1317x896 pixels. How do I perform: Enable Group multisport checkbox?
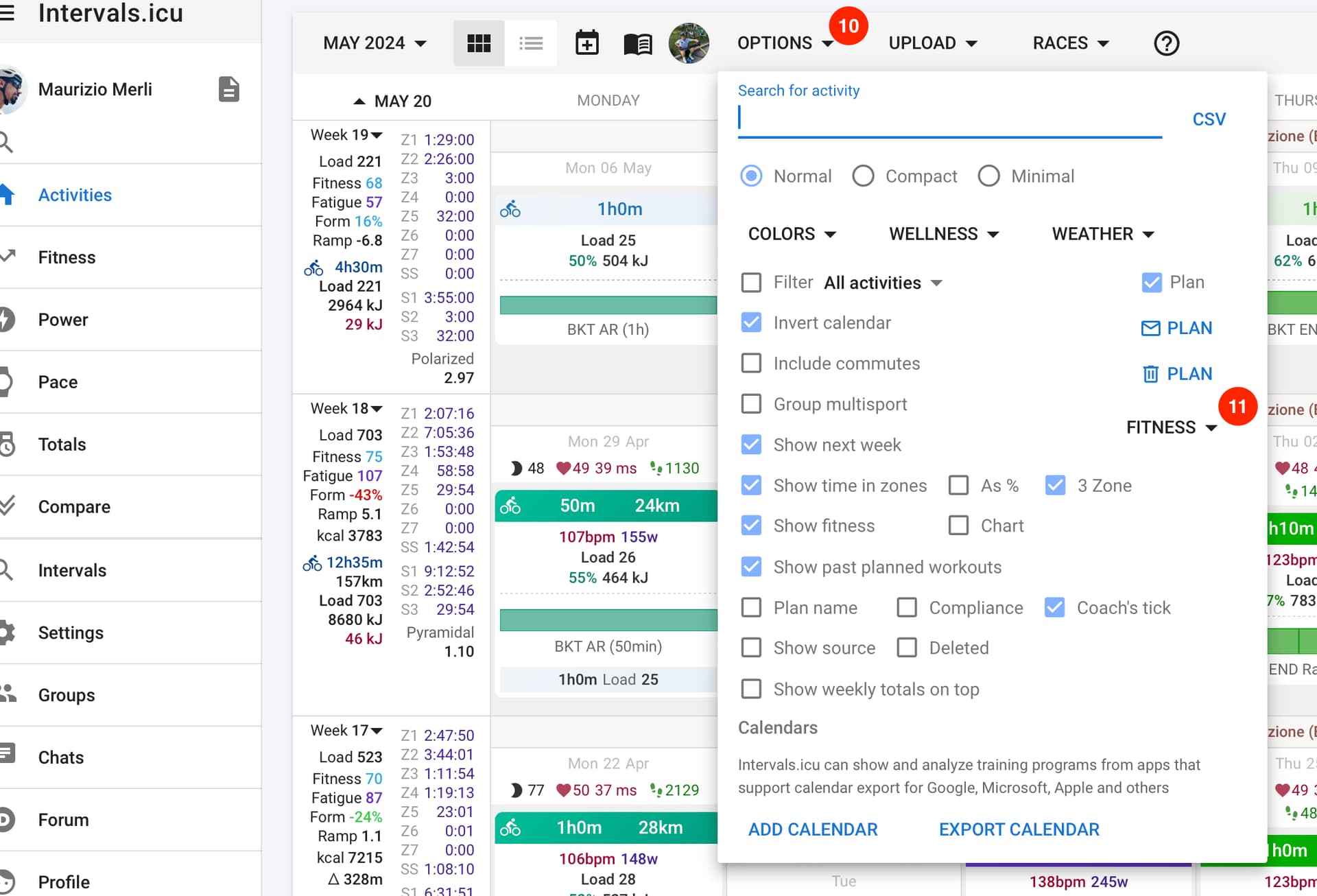coord(751,403)
